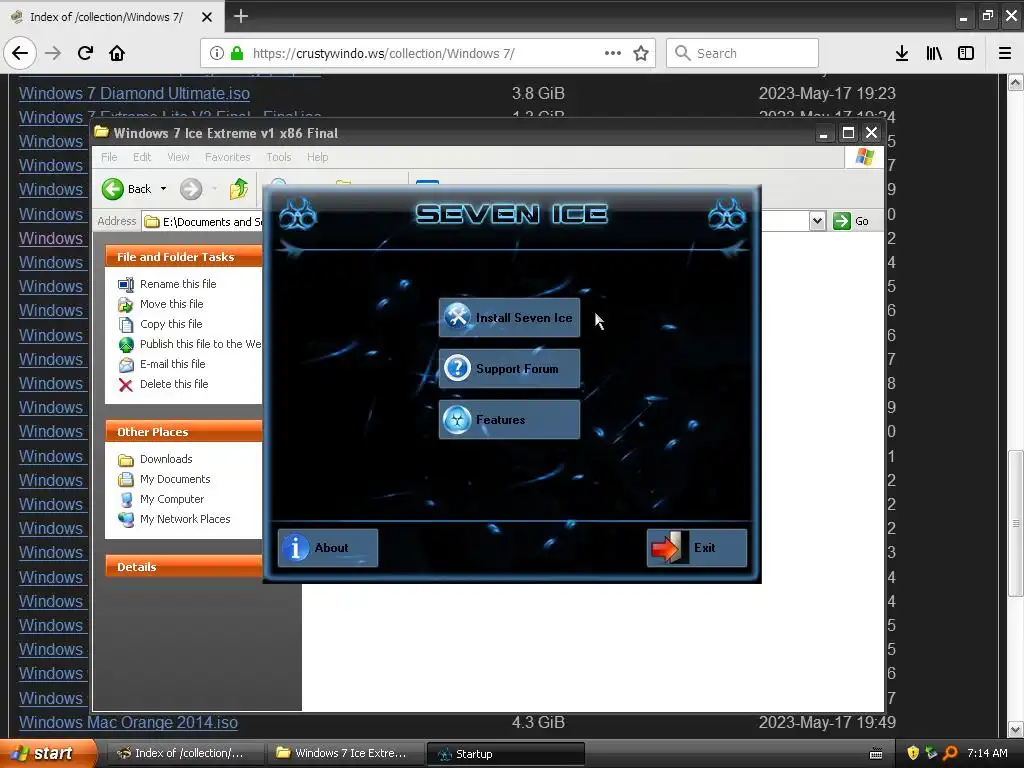
Task: Expand the Explorer address bar dropdown
Action: click(x=817, y=221)
